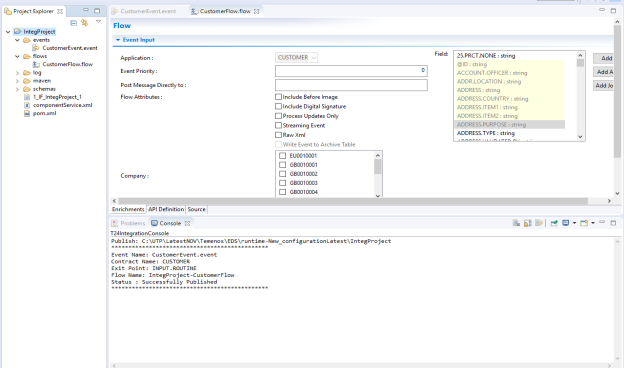Click the field list vertical scrollbar
This screenshot has height=368, width=624.
(x=580, y=96)
